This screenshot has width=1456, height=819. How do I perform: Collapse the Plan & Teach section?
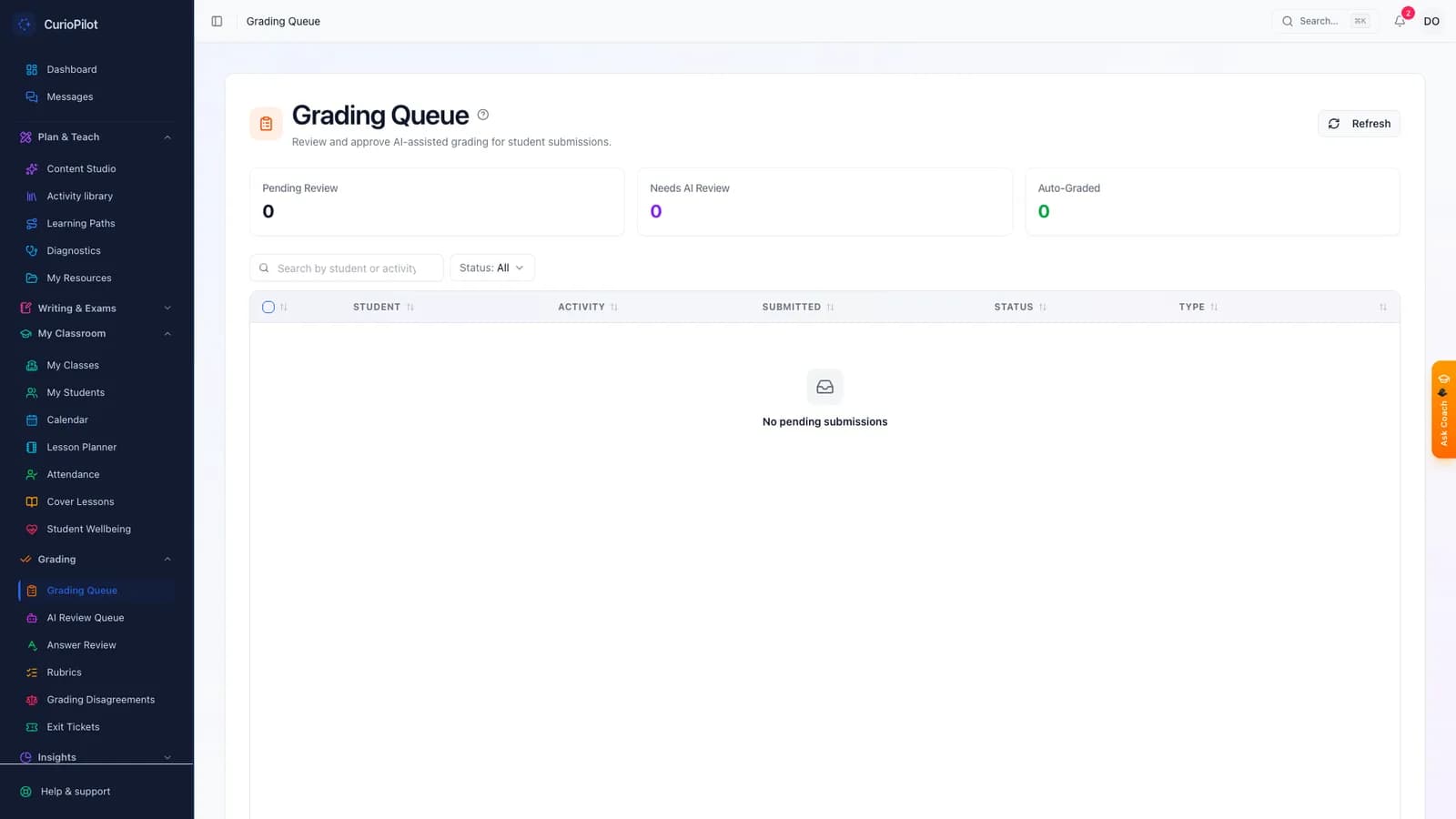click(x=96, y=136)
